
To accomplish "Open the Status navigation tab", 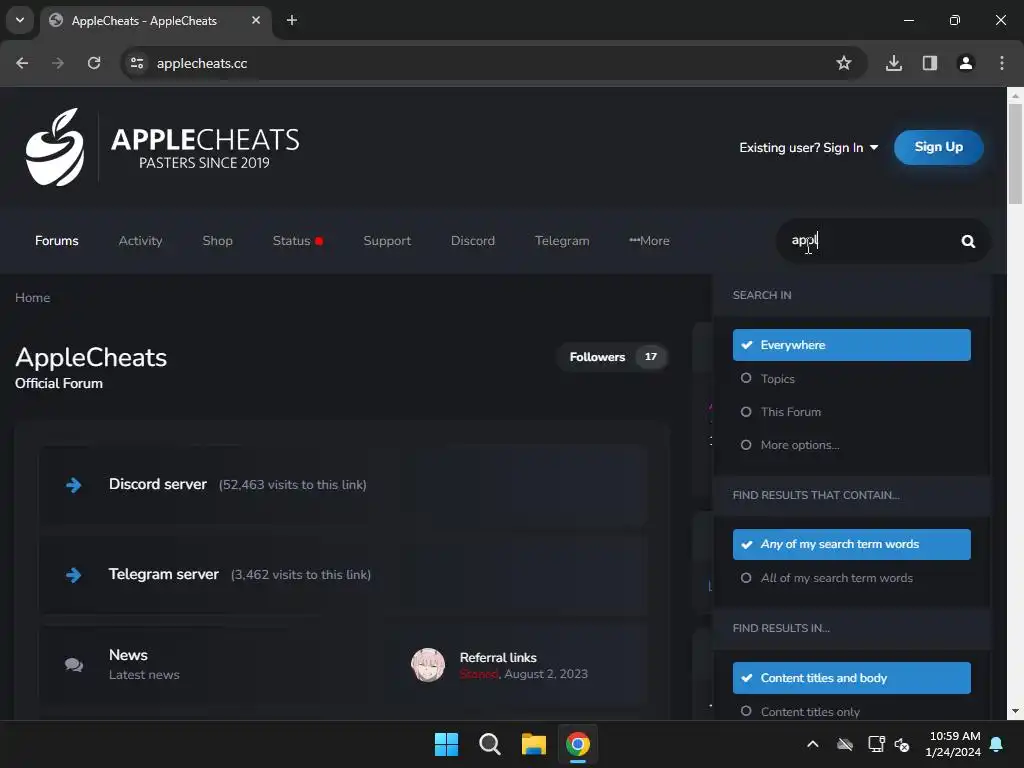I will pos(297,241).
